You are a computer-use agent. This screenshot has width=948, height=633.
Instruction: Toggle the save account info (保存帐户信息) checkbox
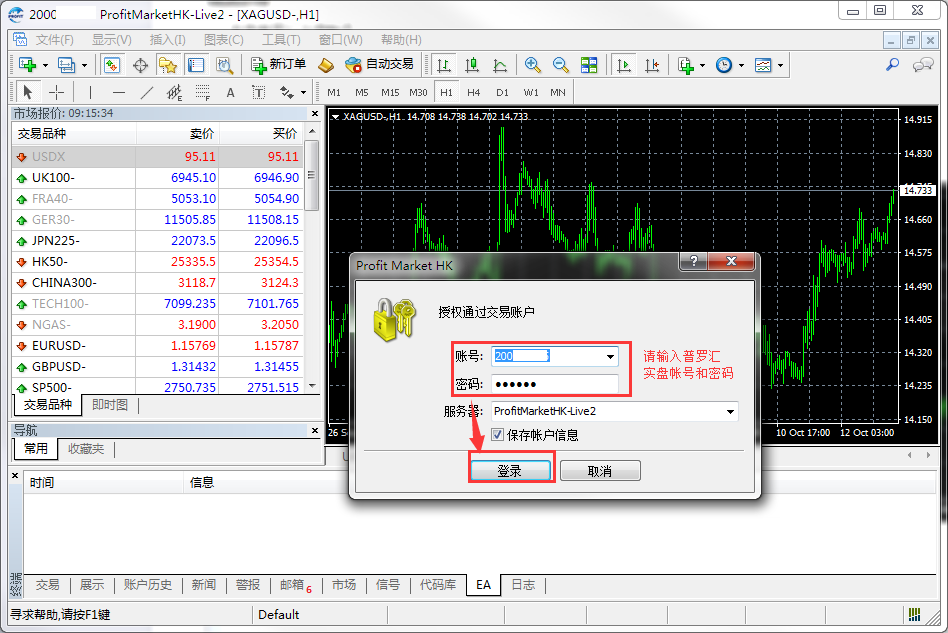498,435
